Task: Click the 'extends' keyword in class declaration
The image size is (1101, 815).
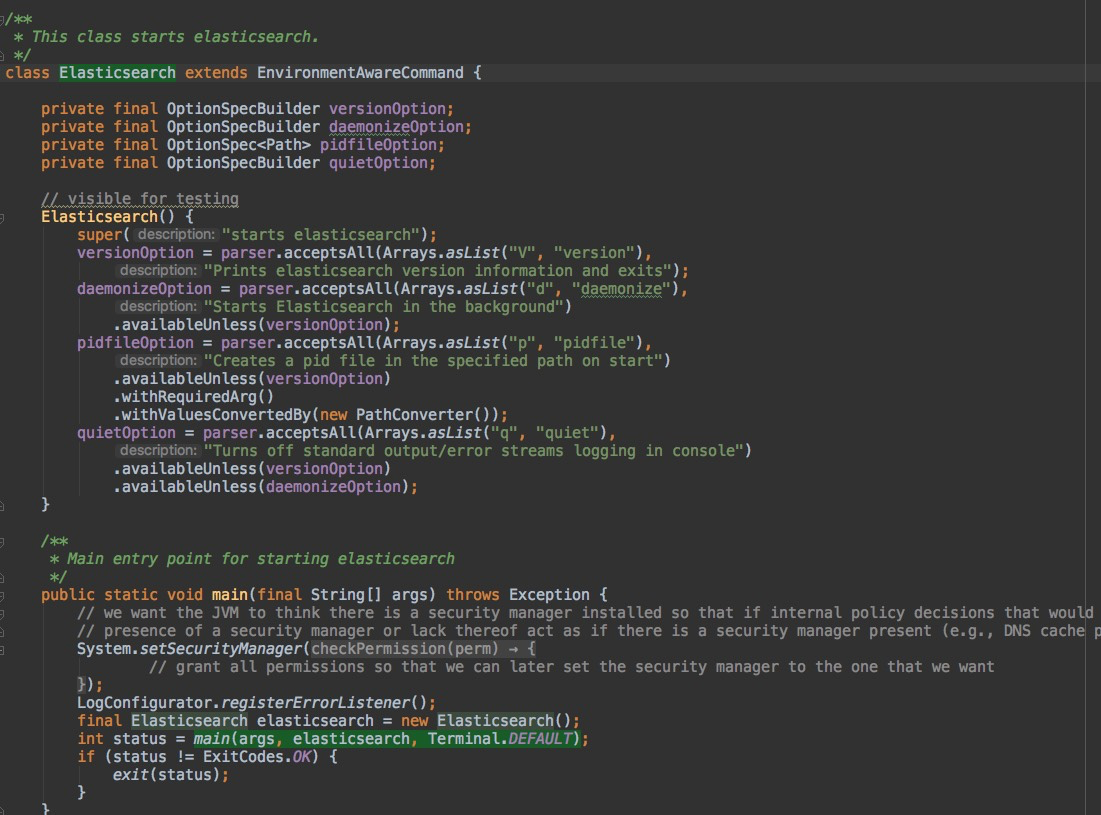Action: point(216,73)
